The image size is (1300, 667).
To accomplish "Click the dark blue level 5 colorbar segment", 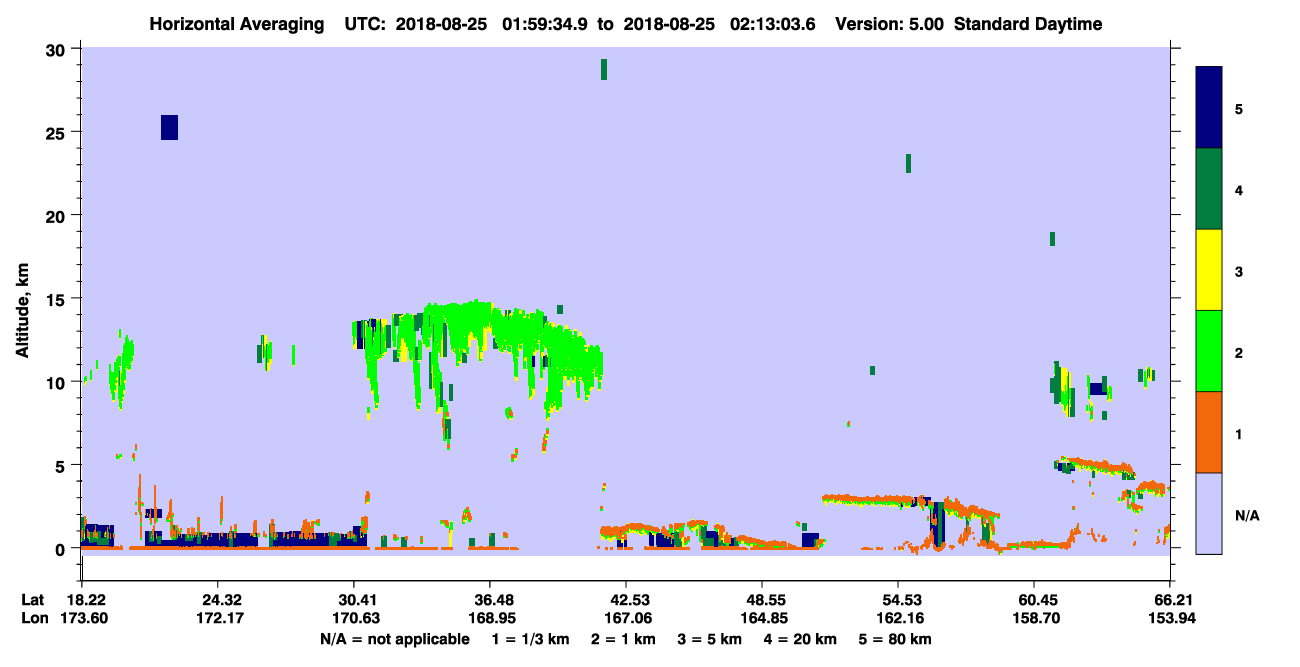I will [x=1209, y=108].
